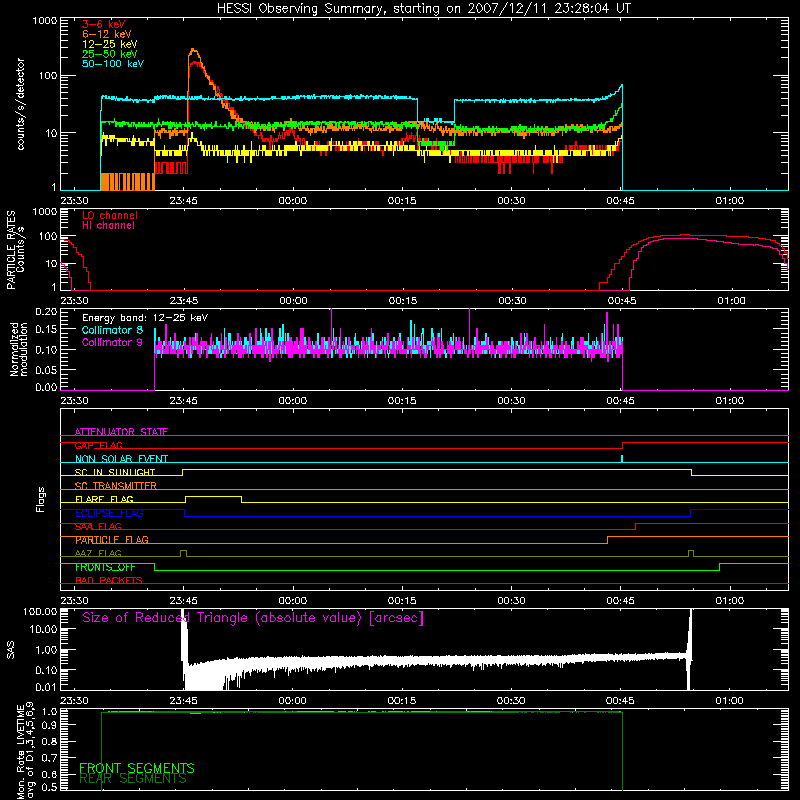This screenshot has height=800, width=800.
Task: Click the ECLIPSE_FLAG label
Action: [x=109, y=513]
